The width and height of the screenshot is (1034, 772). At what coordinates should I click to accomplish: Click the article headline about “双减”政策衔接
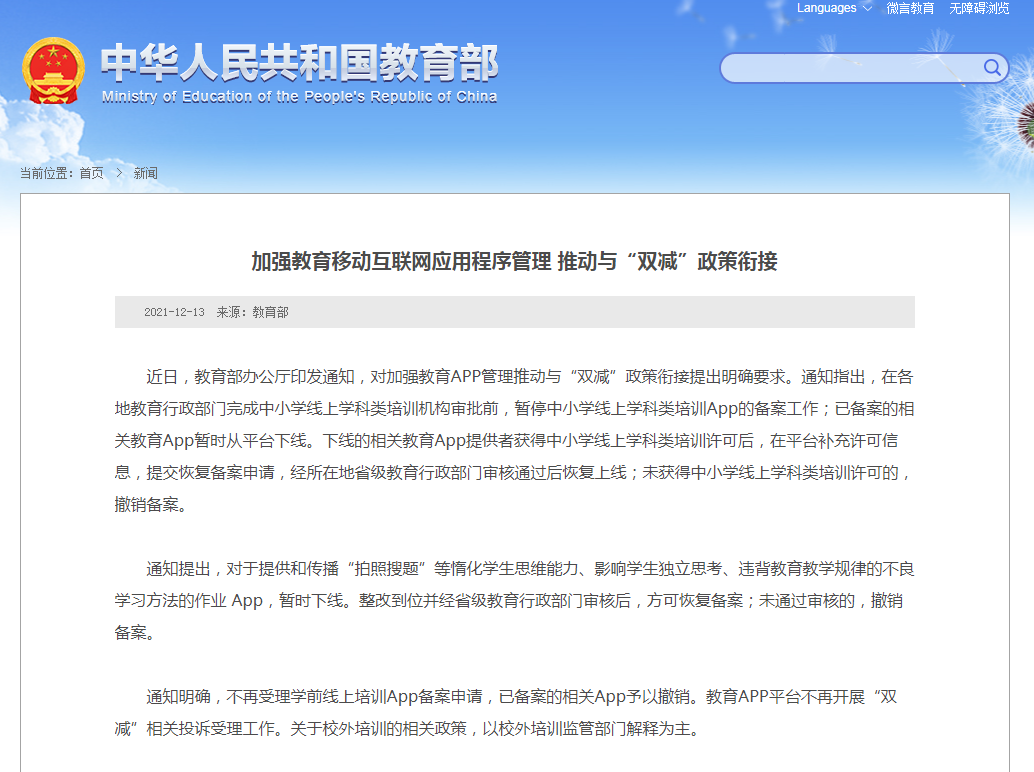click(514, 262)
